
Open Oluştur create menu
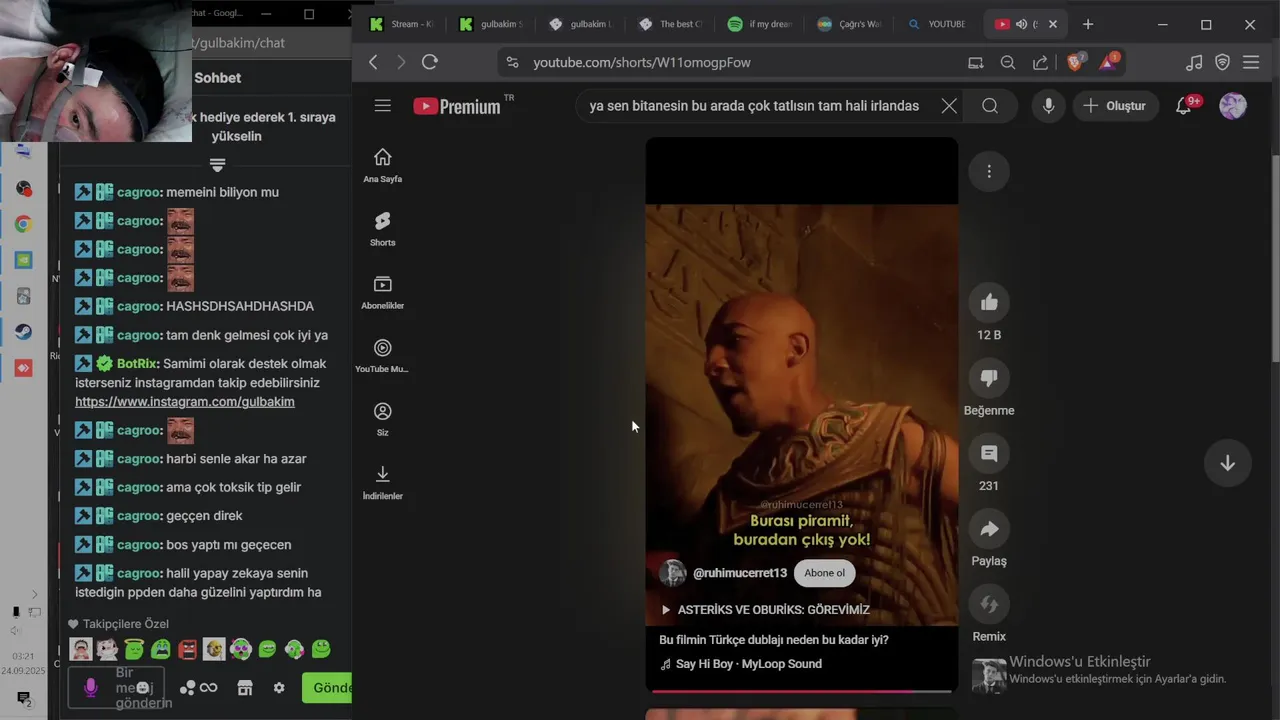click(x=1114, y=105)
